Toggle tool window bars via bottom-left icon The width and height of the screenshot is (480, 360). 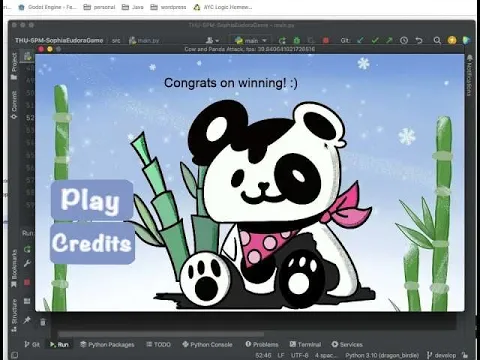[14, 355]
